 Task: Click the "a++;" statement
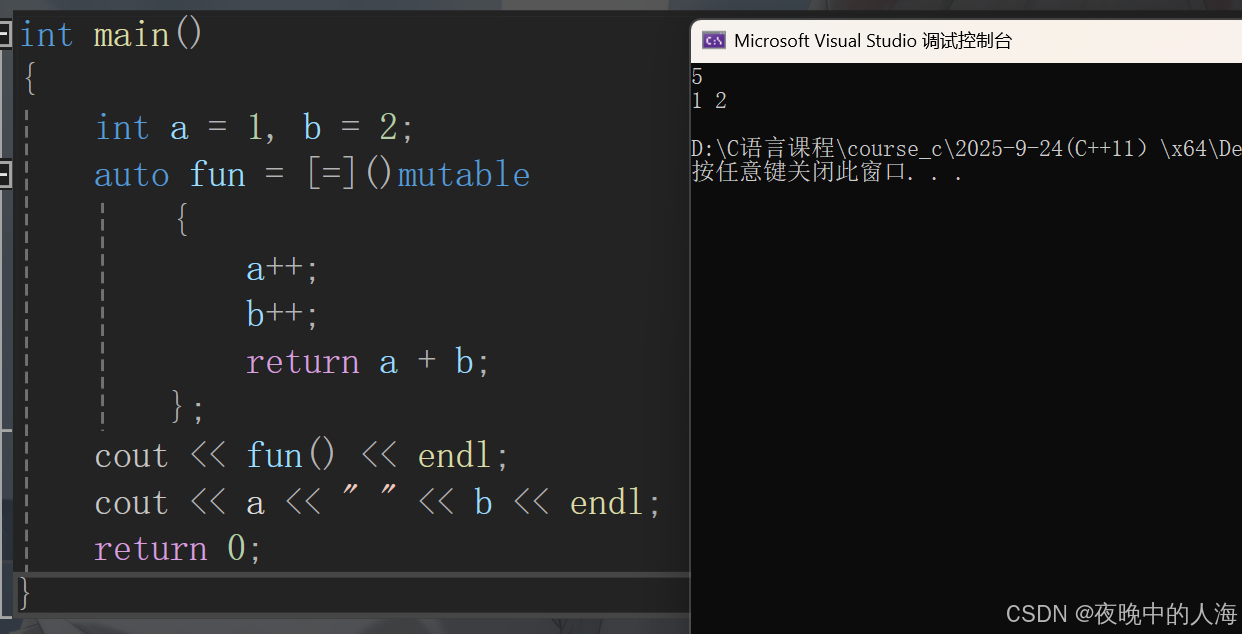click(x=282, y=269)
